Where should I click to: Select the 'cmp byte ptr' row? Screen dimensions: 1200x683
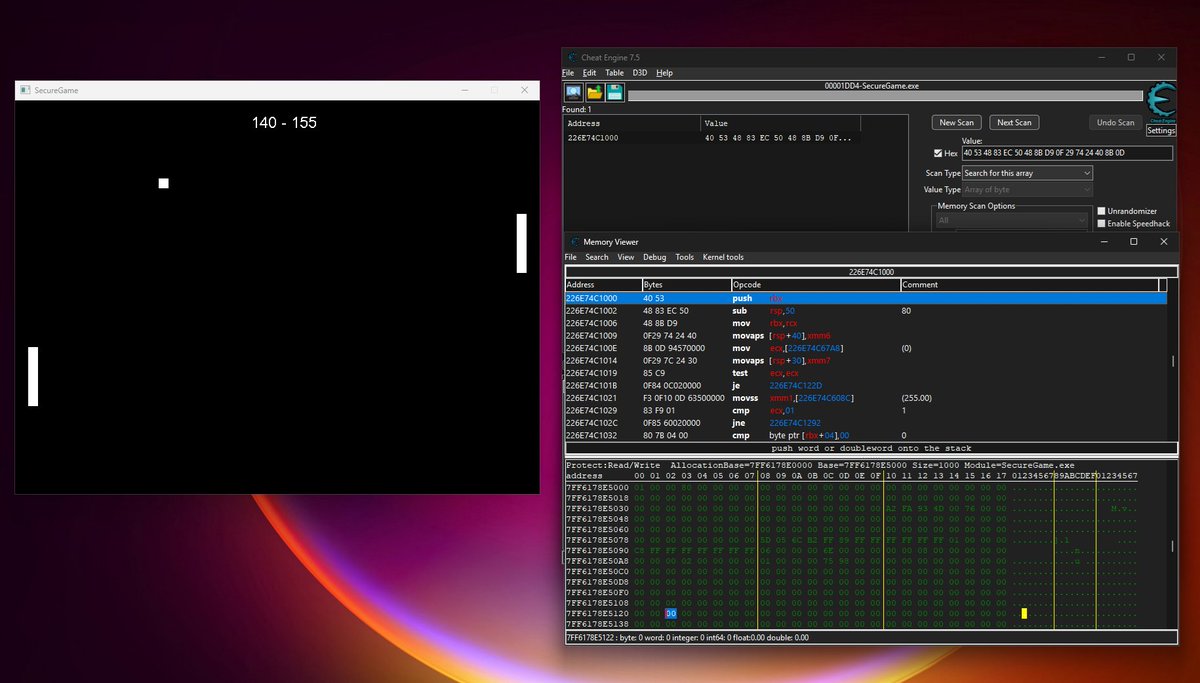pyautogui.click(x=866, y=435)
